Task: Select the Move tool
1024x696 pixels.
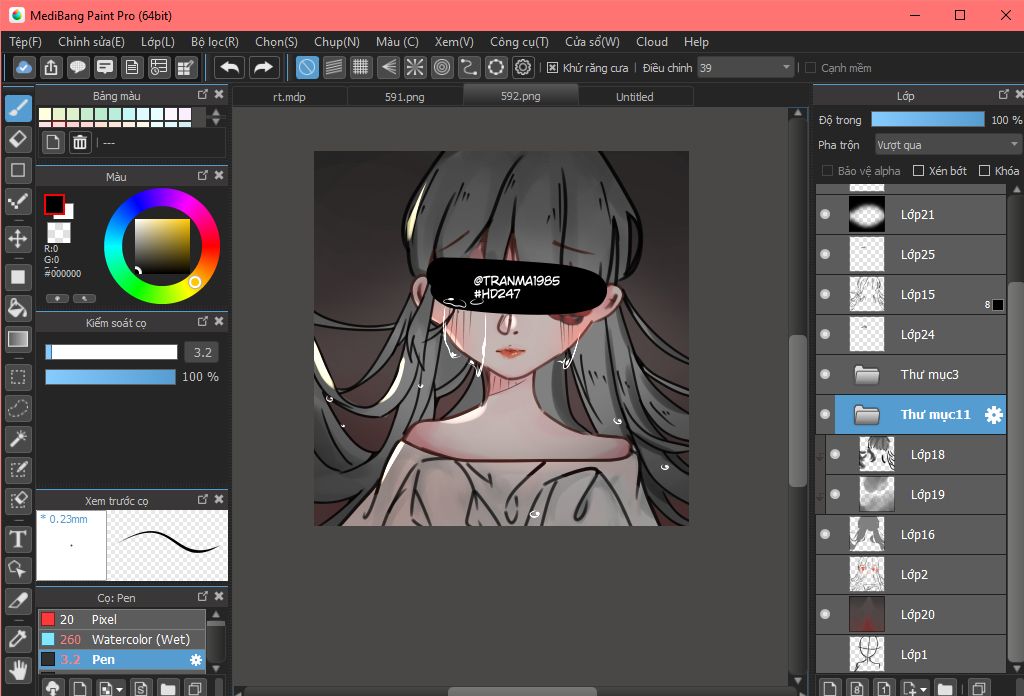Action: [x=18, y=238]
